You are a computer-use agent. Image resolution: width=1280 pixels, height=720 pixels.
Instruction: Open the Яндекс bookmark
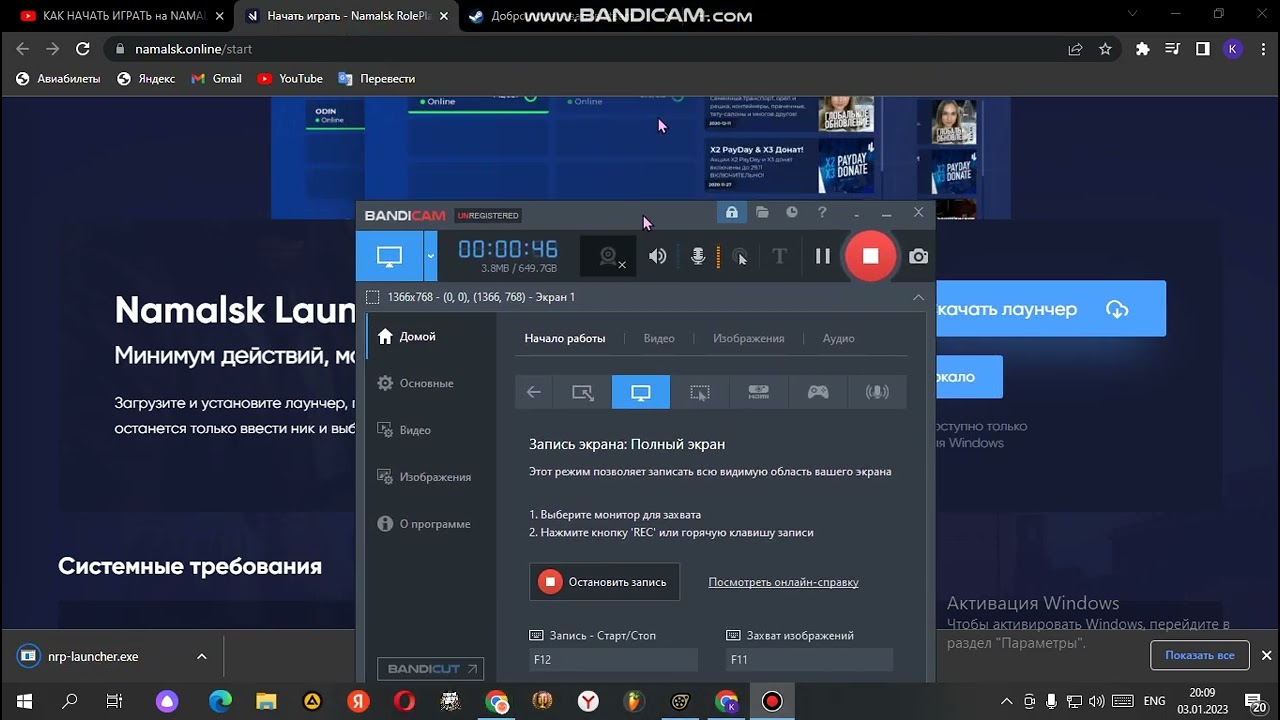tap(146, 79)
